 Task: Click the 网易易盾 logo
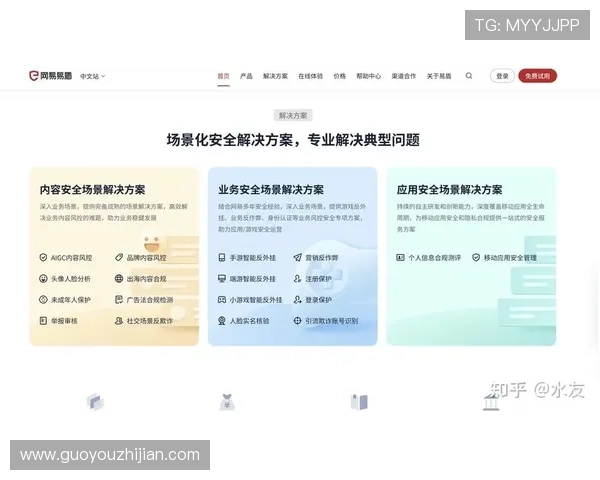[50, 76]
